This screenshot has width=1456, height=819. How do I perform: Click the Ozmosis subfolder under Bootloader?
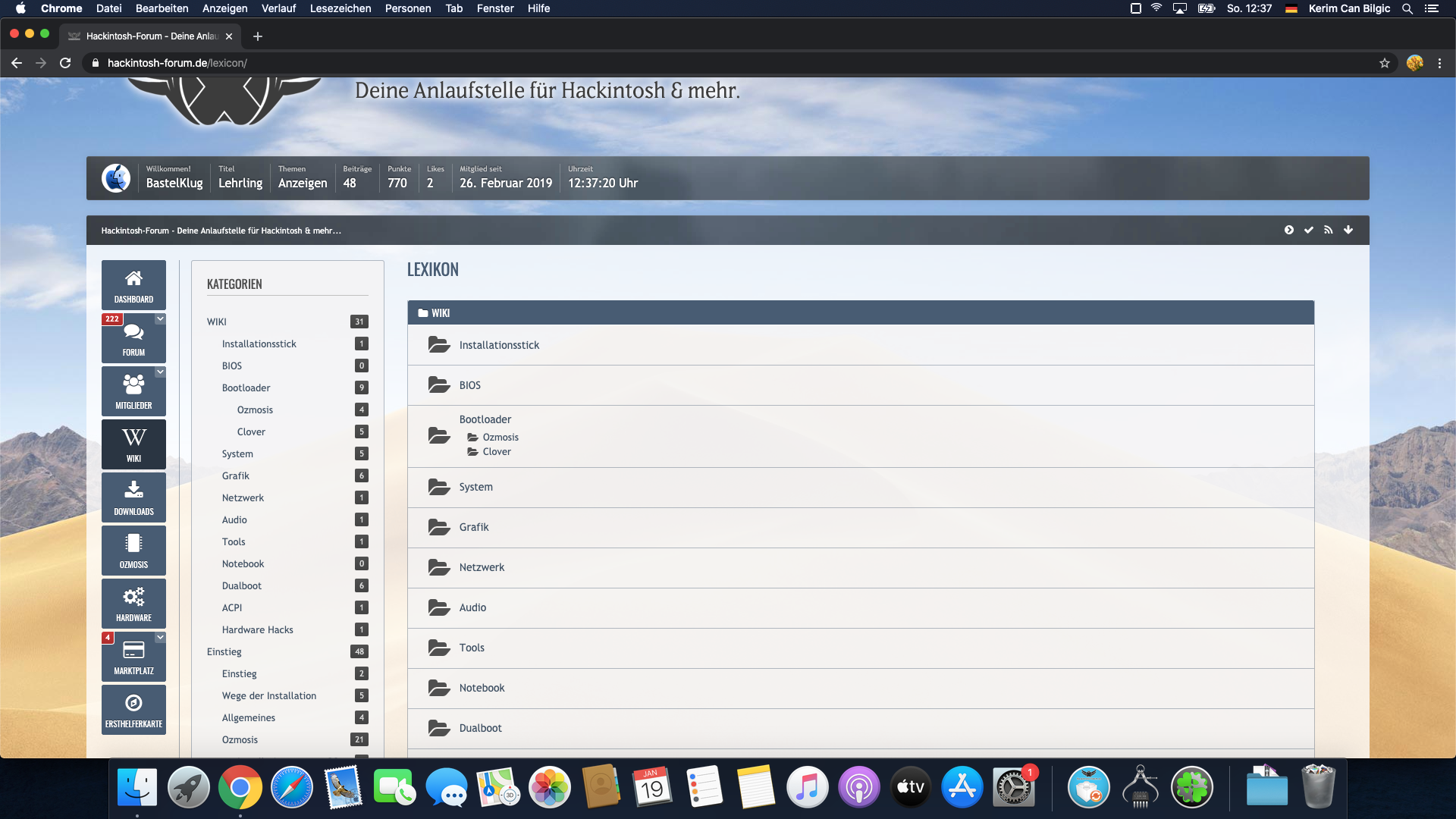click(500, 438)
